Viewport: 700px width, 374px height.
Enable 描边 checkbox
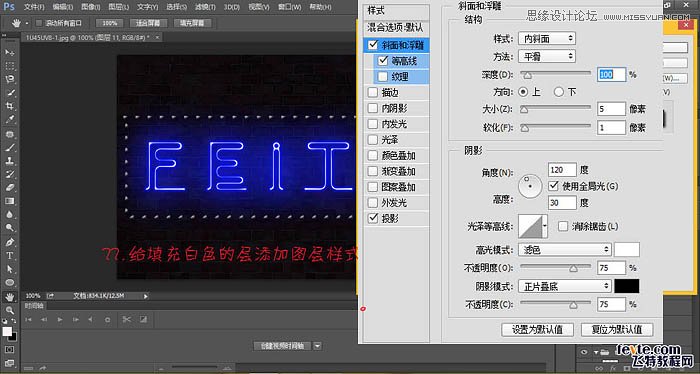coord(373,92)
